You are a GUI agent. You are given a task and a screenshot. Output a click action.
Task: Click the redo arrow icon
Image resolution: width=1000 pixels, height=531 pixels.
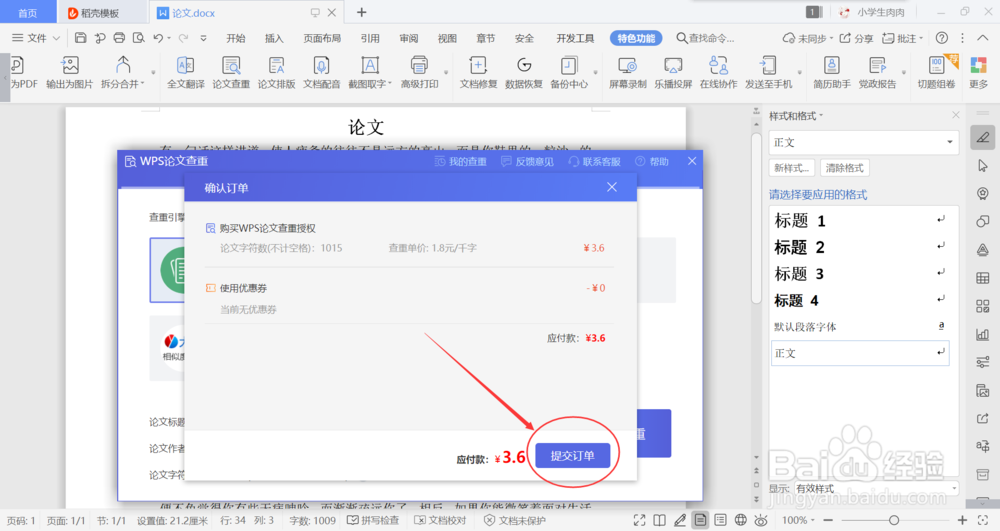(x=184, y=38)
